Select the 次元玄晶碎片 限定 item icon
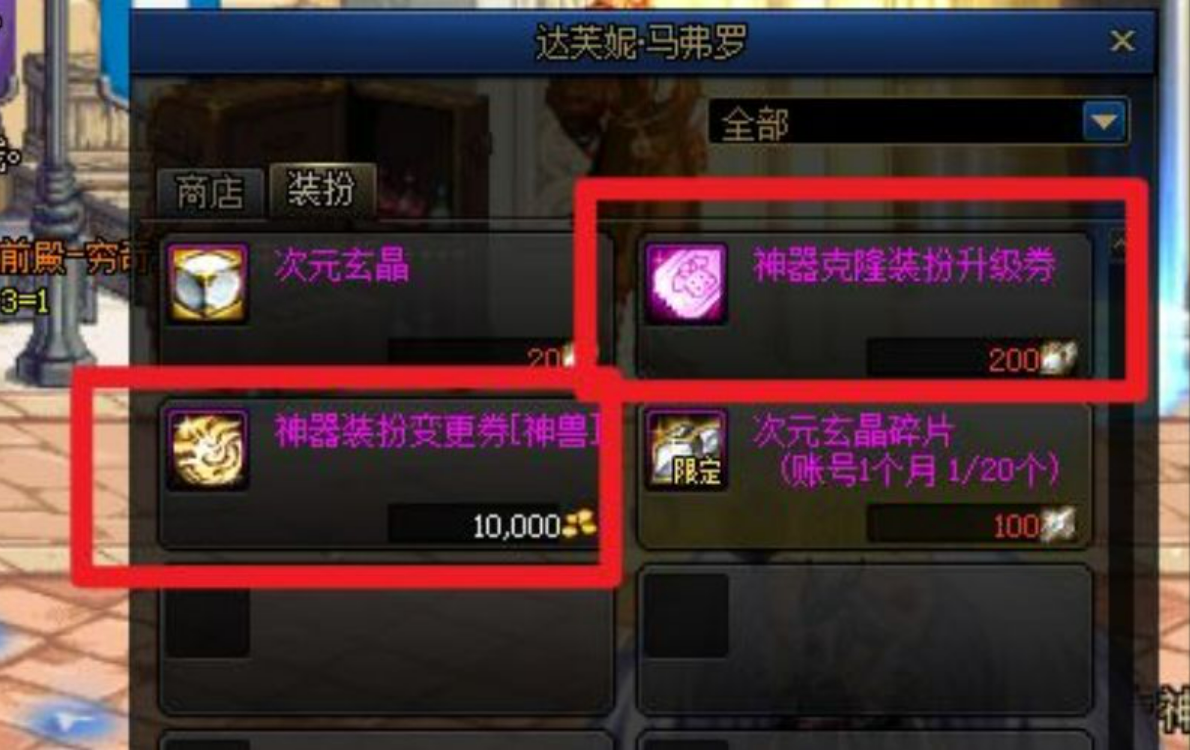Image resolution: width=1190 pixels, height=750 pixels. coord(686,449)
